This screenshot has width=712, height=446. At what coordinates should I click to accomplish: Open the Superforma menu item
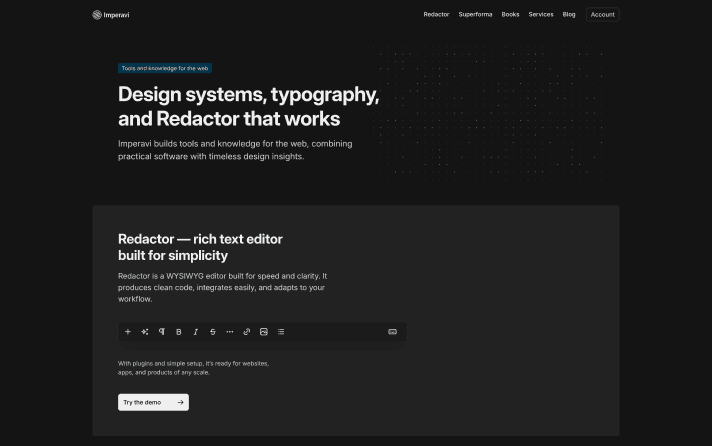pos(475,15)
